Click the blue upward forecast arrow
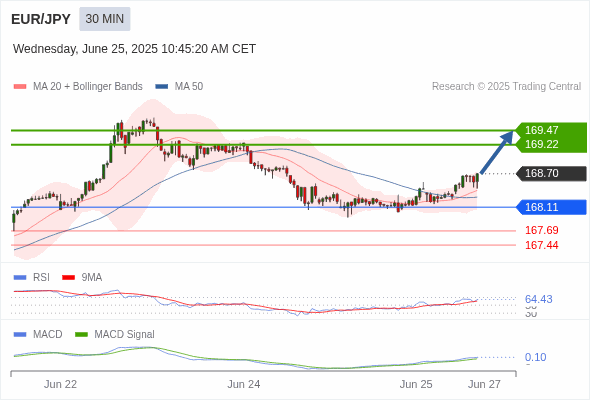Image resolution: width=590 pixels, height=400 pixels. tap(497, 152)
